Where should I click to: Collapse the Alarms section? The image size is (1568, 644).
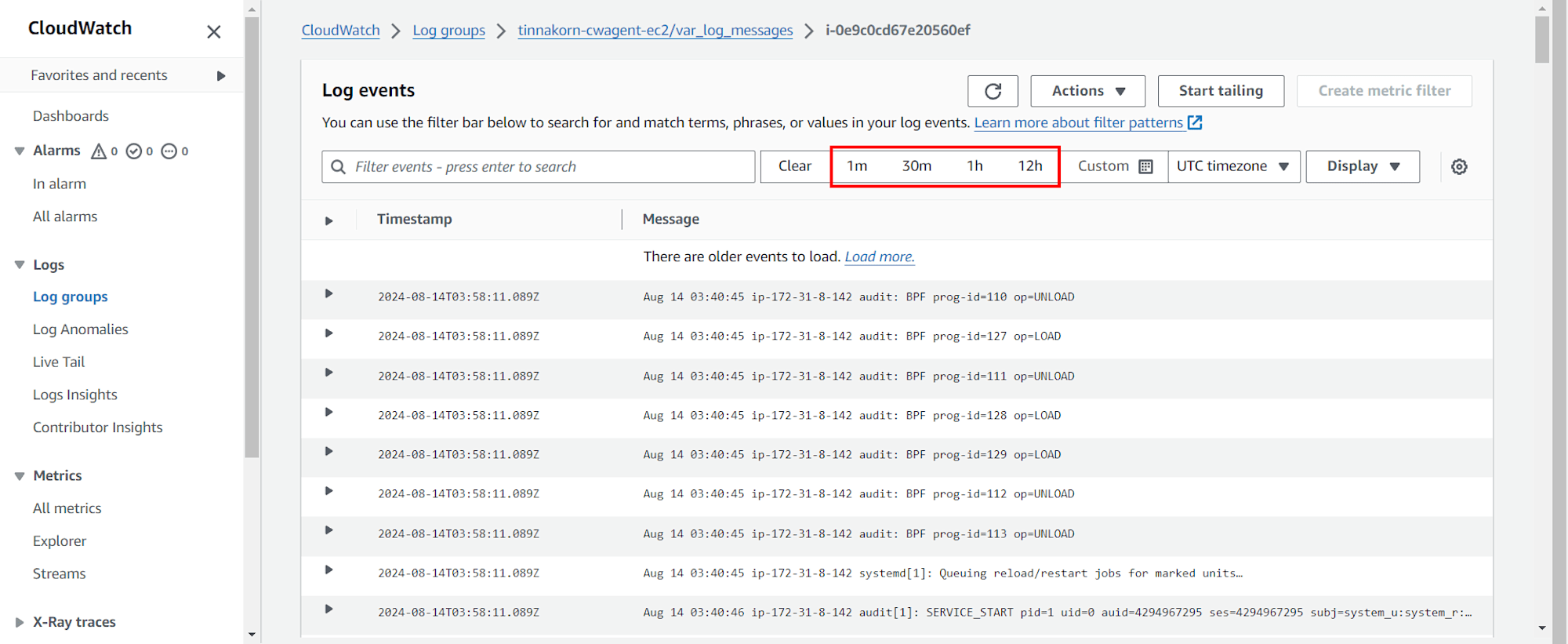pos(20,151)
